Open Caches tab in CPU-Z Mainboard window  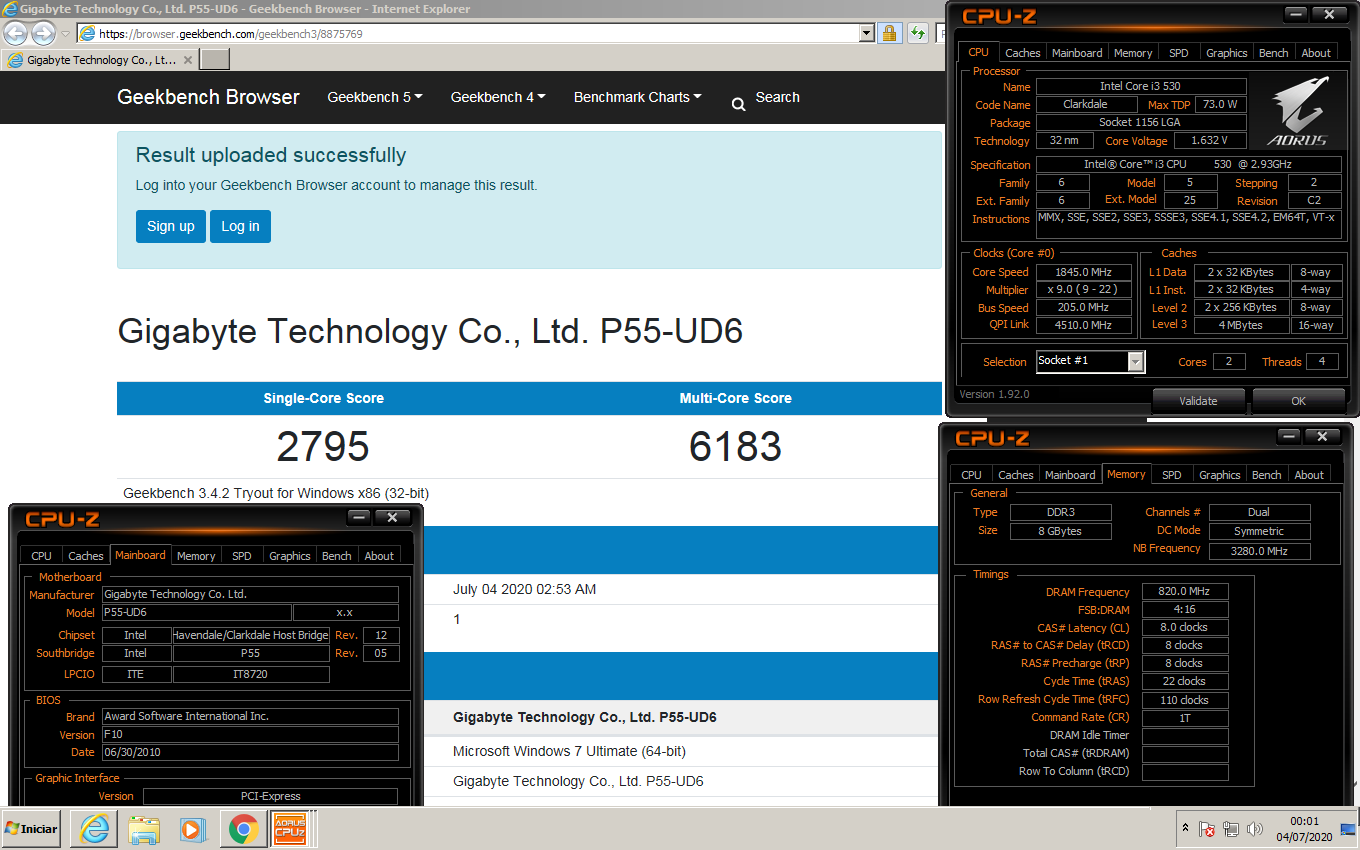tap(86, 556)
